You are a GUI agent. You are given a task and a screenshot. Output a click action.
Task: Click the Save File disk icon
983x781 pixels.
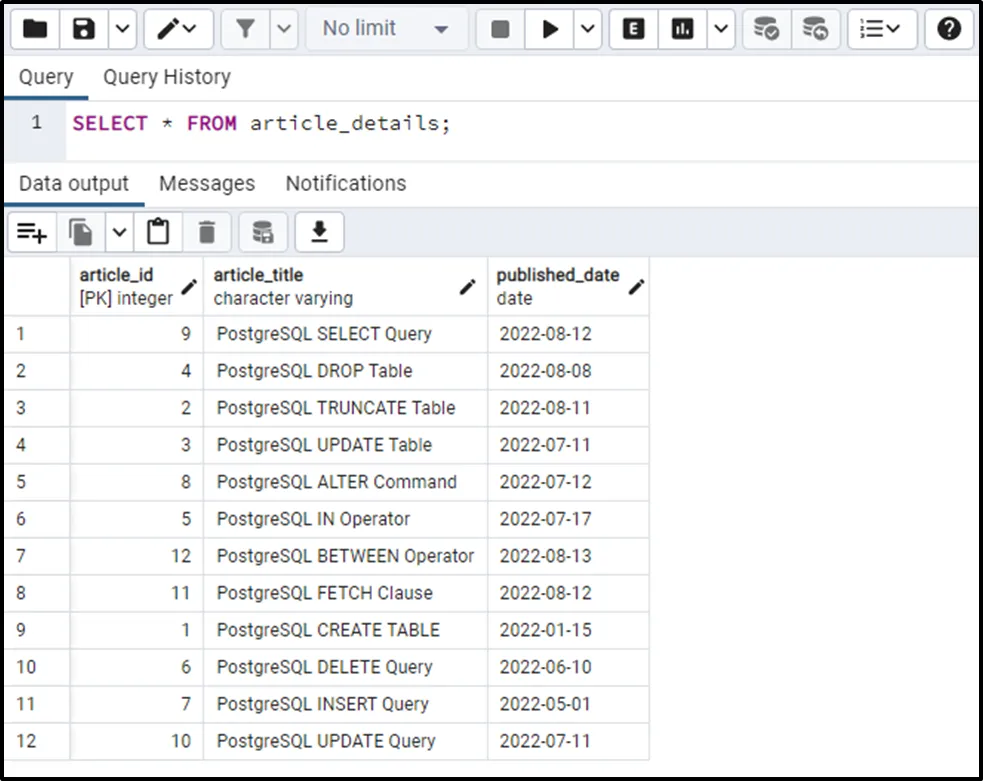84,30
